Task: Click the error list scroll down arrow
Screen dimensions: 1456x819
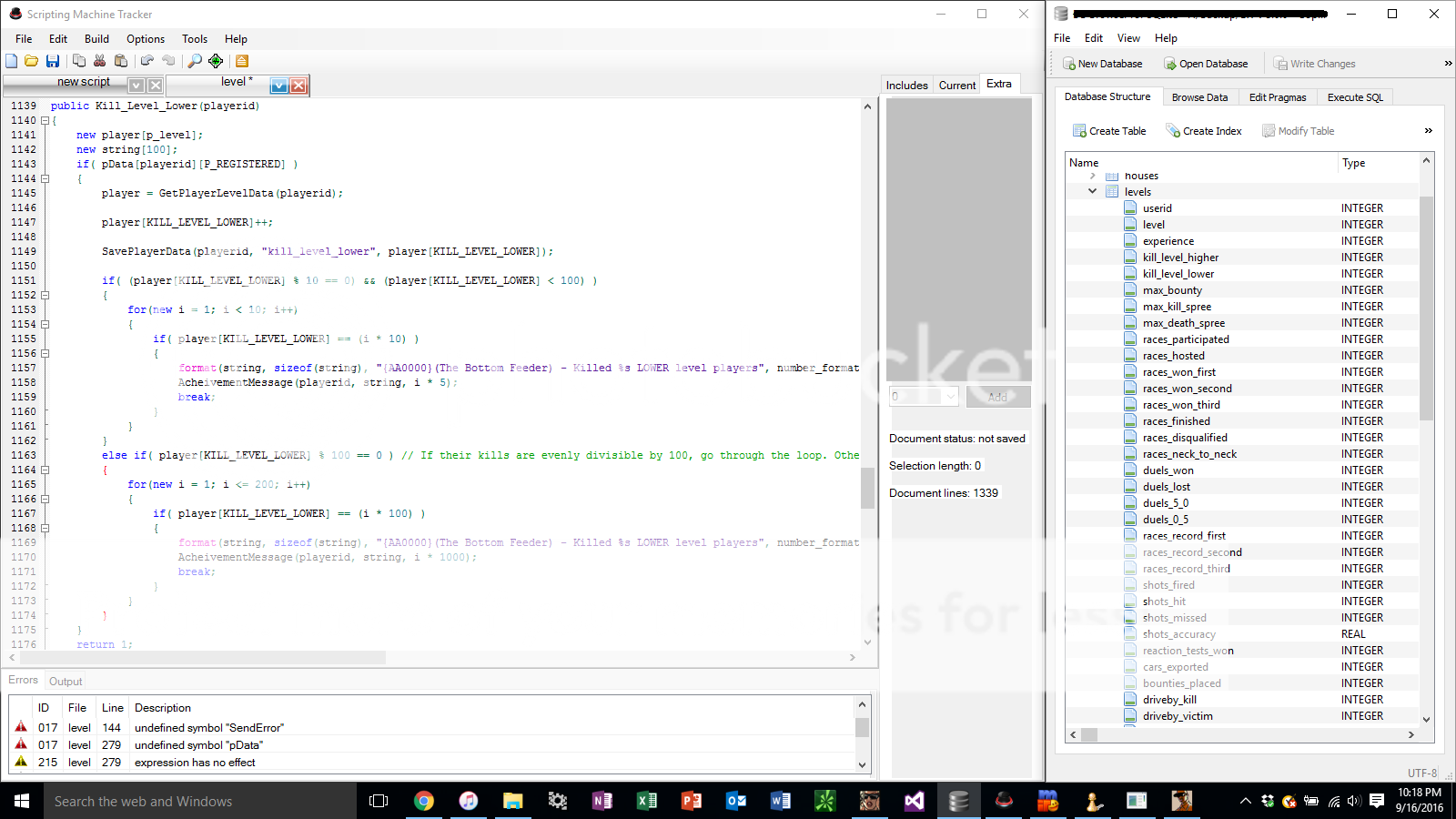Action: (862, 765)
